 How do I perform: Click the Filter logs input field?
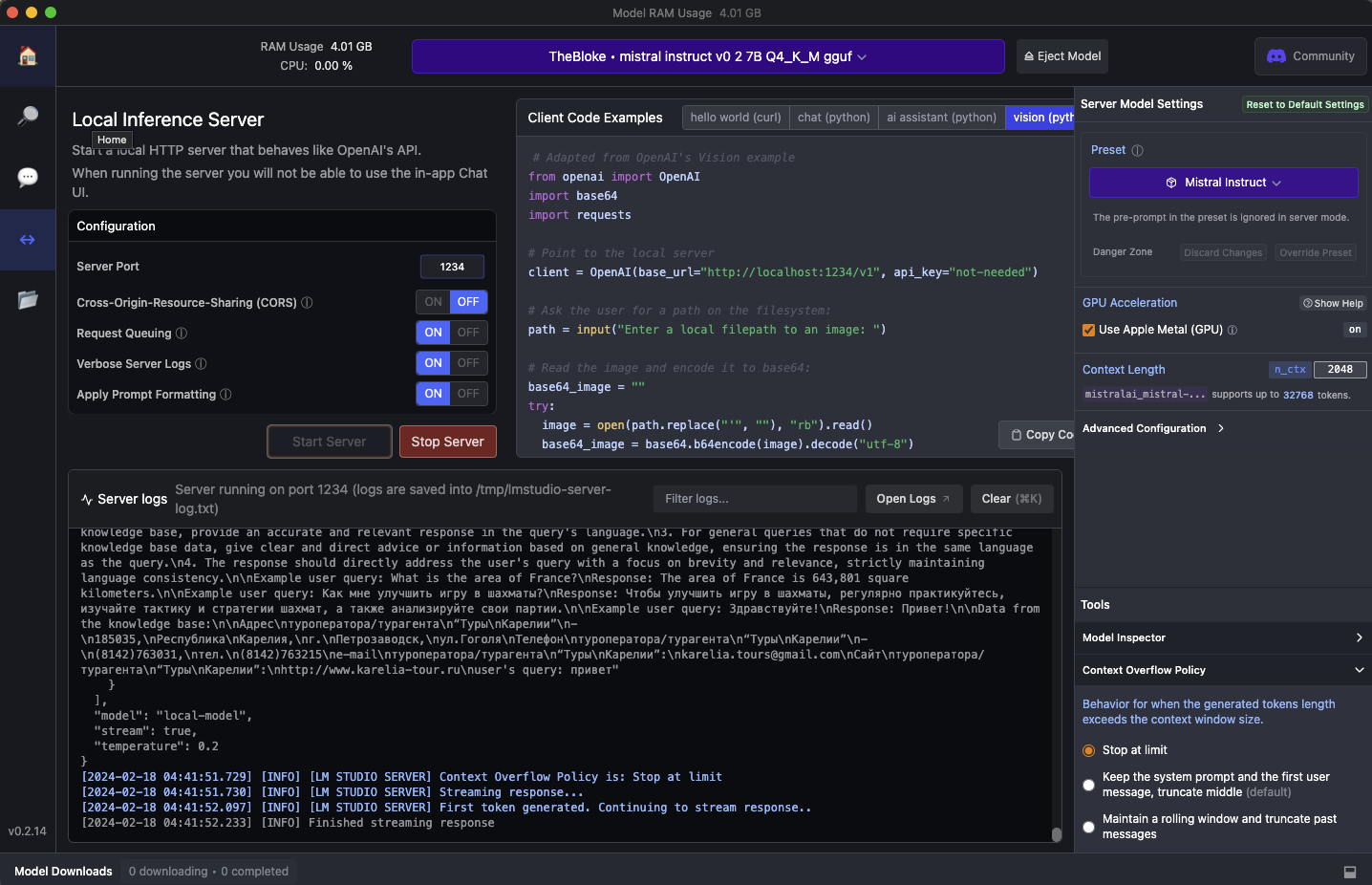pyautogui.click(x=755, y=499)
